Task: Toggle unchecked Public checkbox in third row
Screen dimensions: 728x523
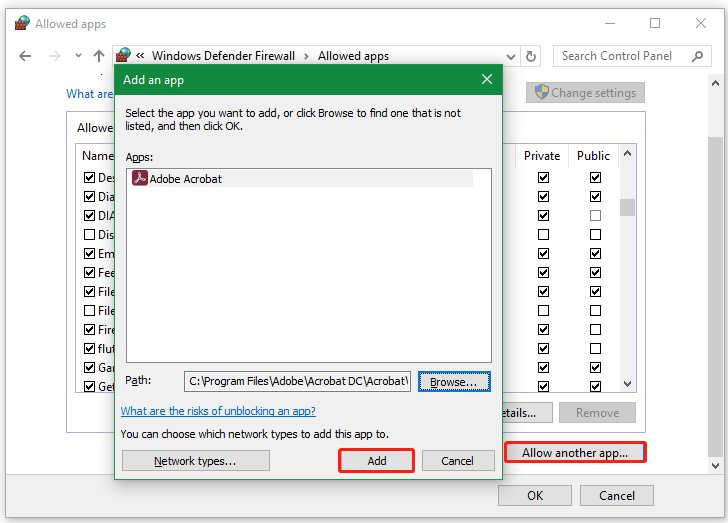Action: pyautogui.click(x=595, y=216)
